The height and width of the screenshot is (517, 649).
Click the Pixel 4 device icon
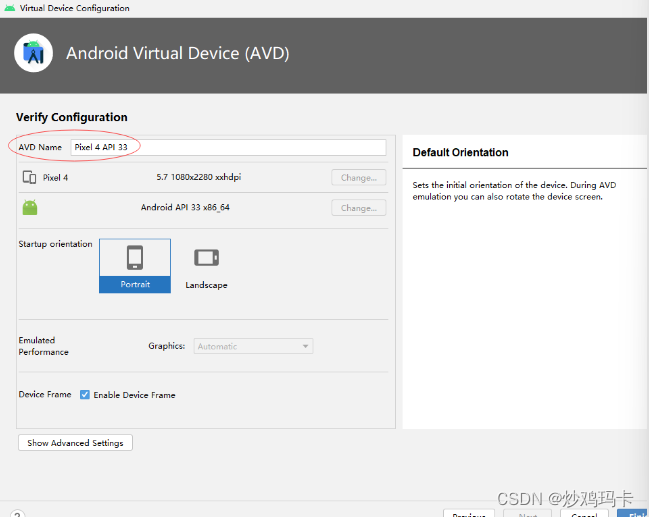[29, 178]
